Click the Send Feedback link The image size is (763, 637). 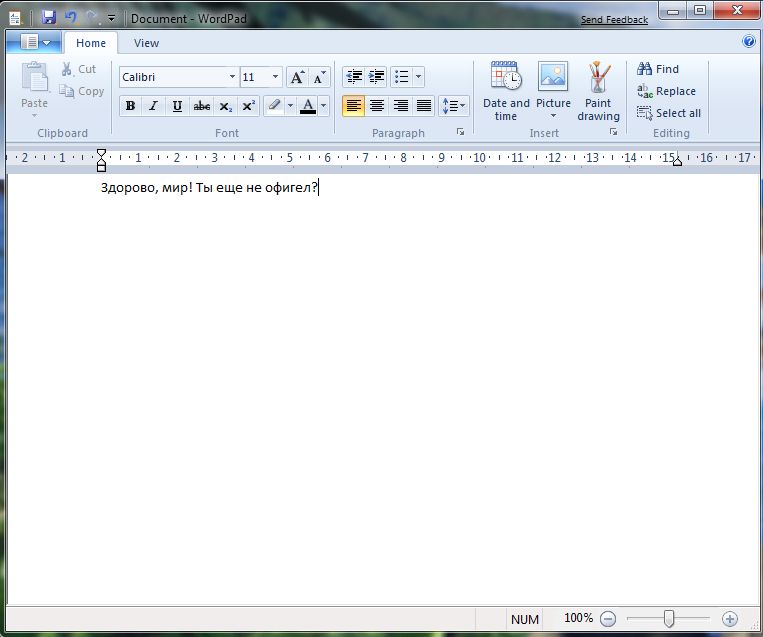[x=614, y=20]
